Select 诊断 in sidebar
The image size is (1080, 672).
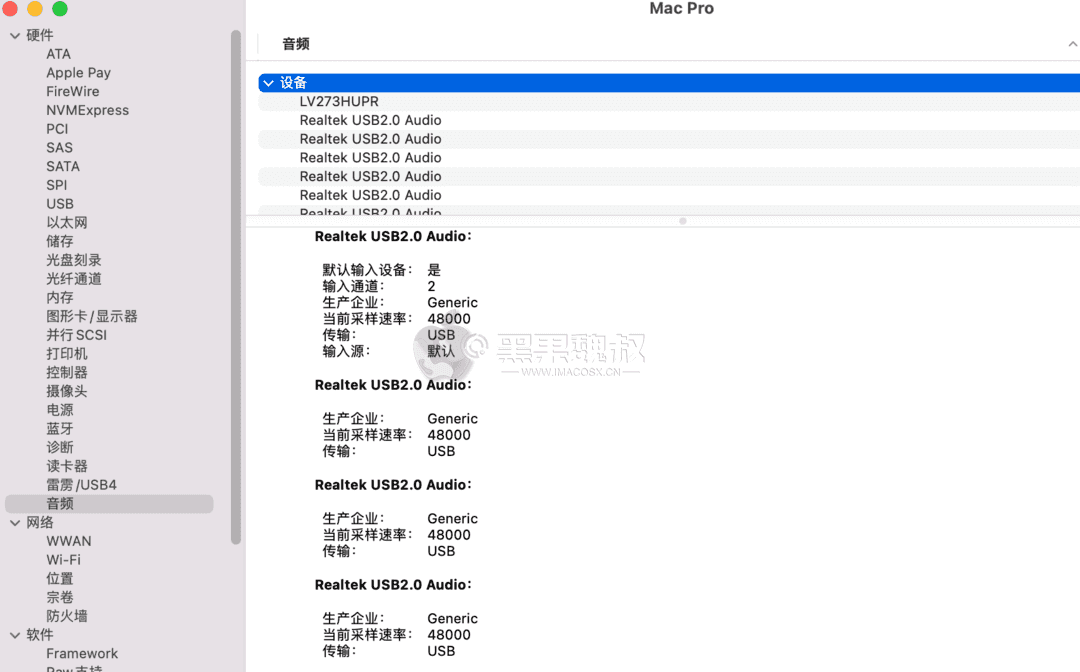pos(60,448)
